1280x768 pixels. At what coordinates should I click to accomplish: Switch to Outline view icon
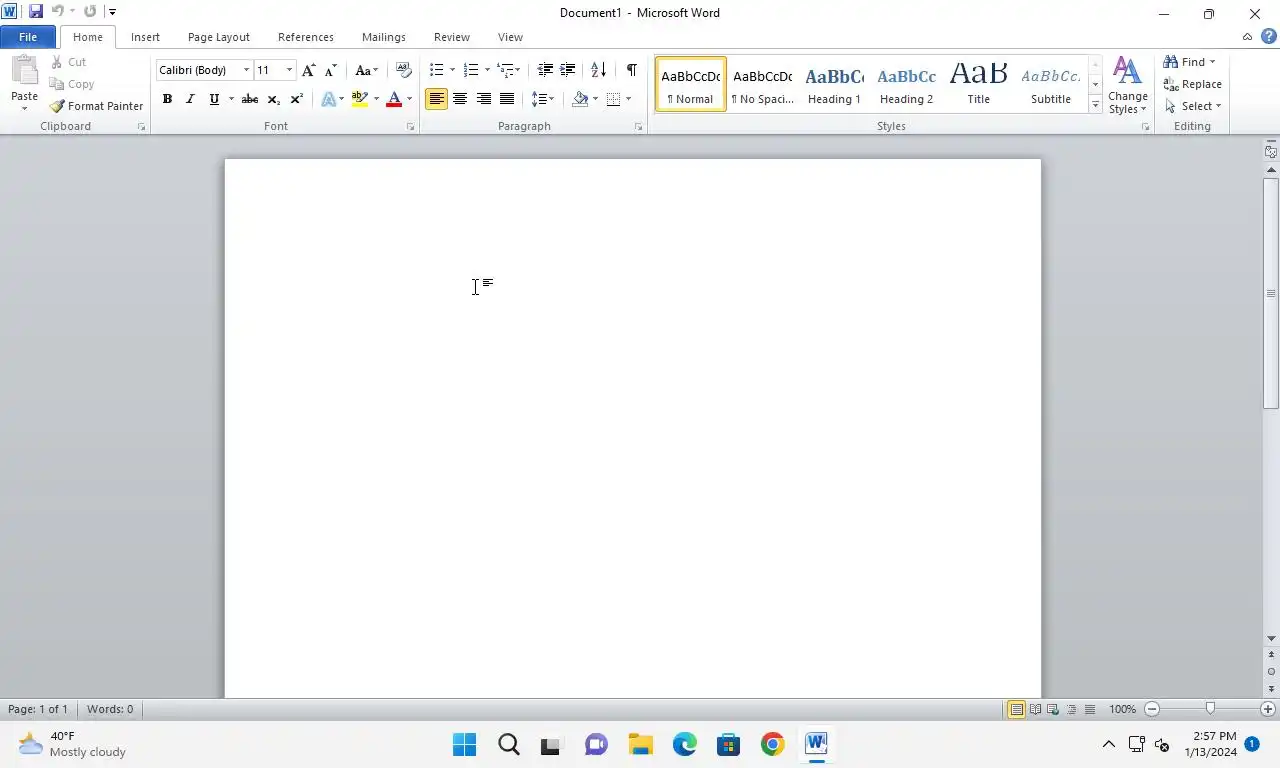(1071, 709)
